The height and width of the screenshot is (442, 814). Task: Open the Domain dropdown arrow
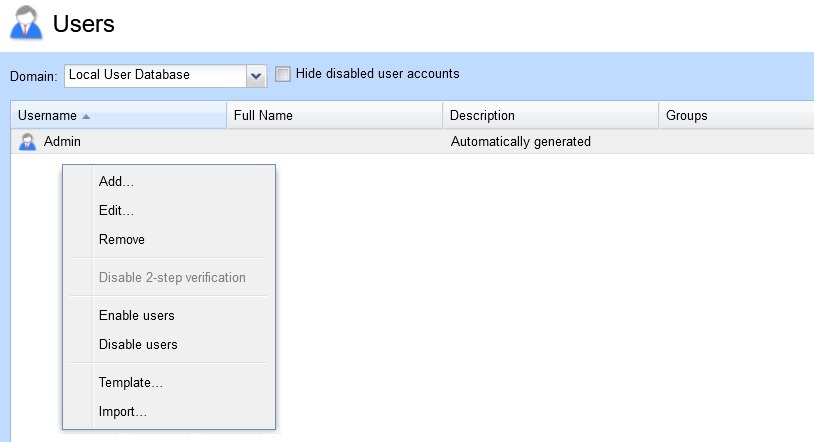[x=256, y=75]
